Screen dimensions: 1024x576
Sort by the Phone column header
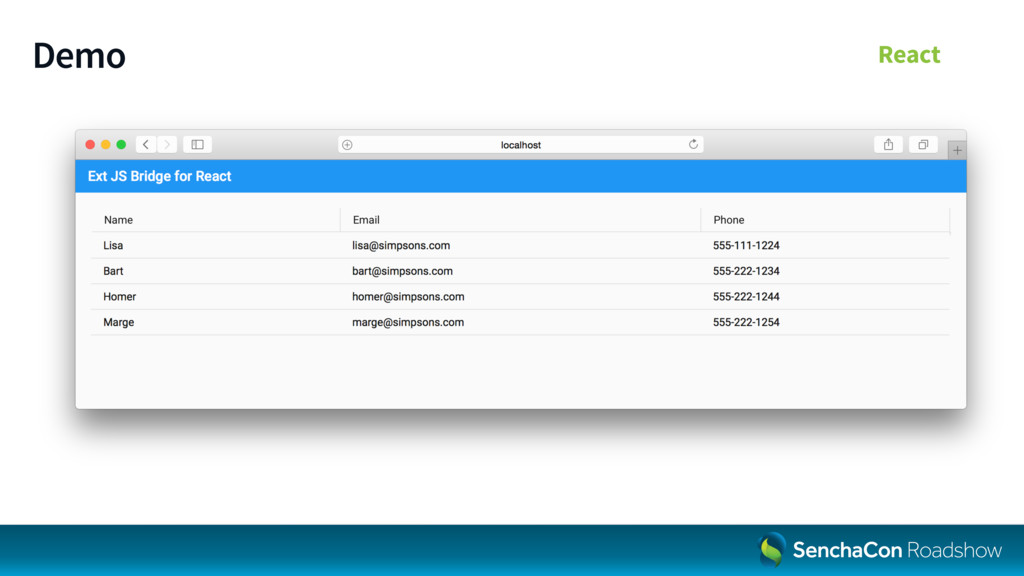point(825,220)
